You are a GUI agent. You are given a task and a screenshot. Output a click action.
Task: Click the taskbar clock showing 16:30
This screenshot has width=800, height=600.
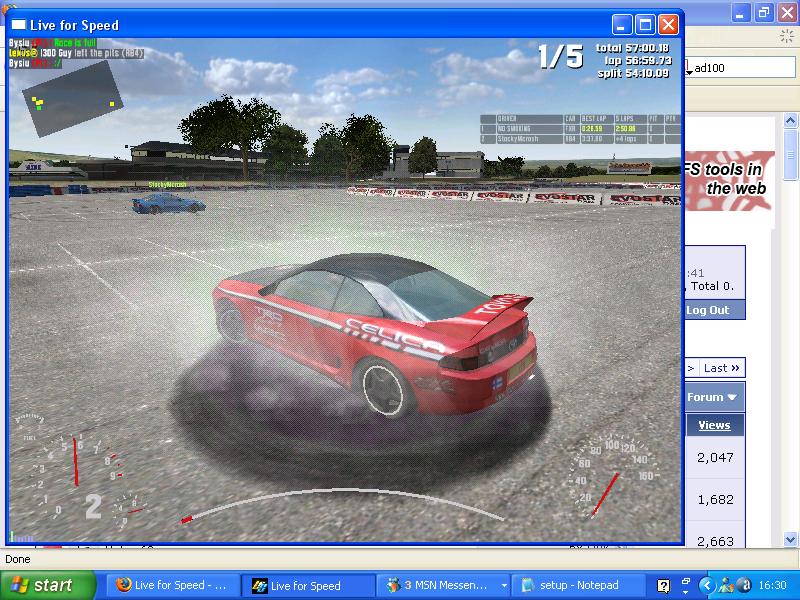[x=772, y=585]
